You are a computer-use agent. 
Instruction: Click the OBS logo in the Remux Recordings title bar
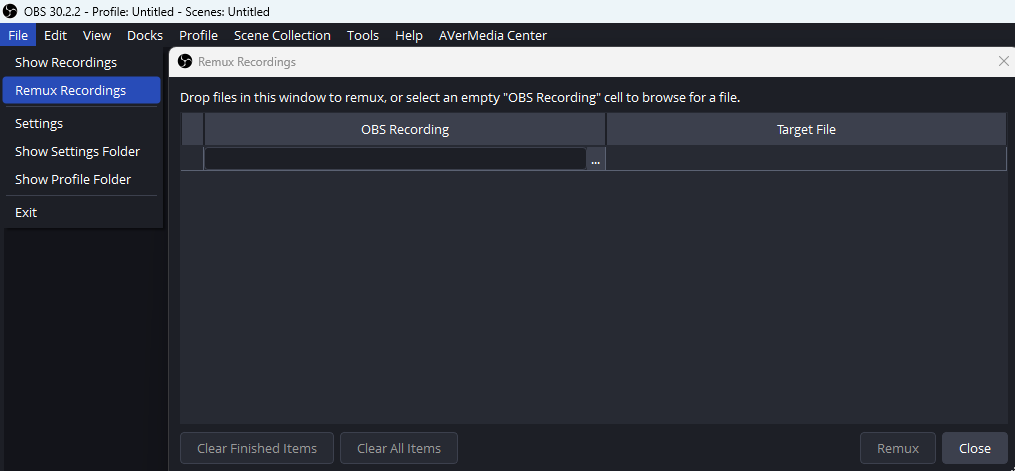pos(185,62)
